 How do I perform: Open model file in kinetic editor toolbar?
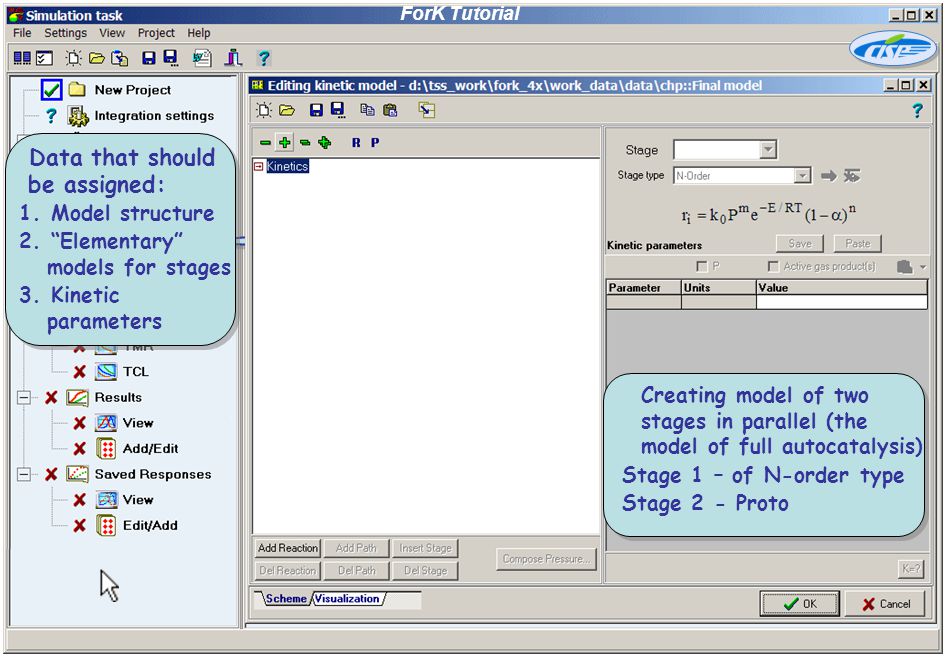(287, 110)
